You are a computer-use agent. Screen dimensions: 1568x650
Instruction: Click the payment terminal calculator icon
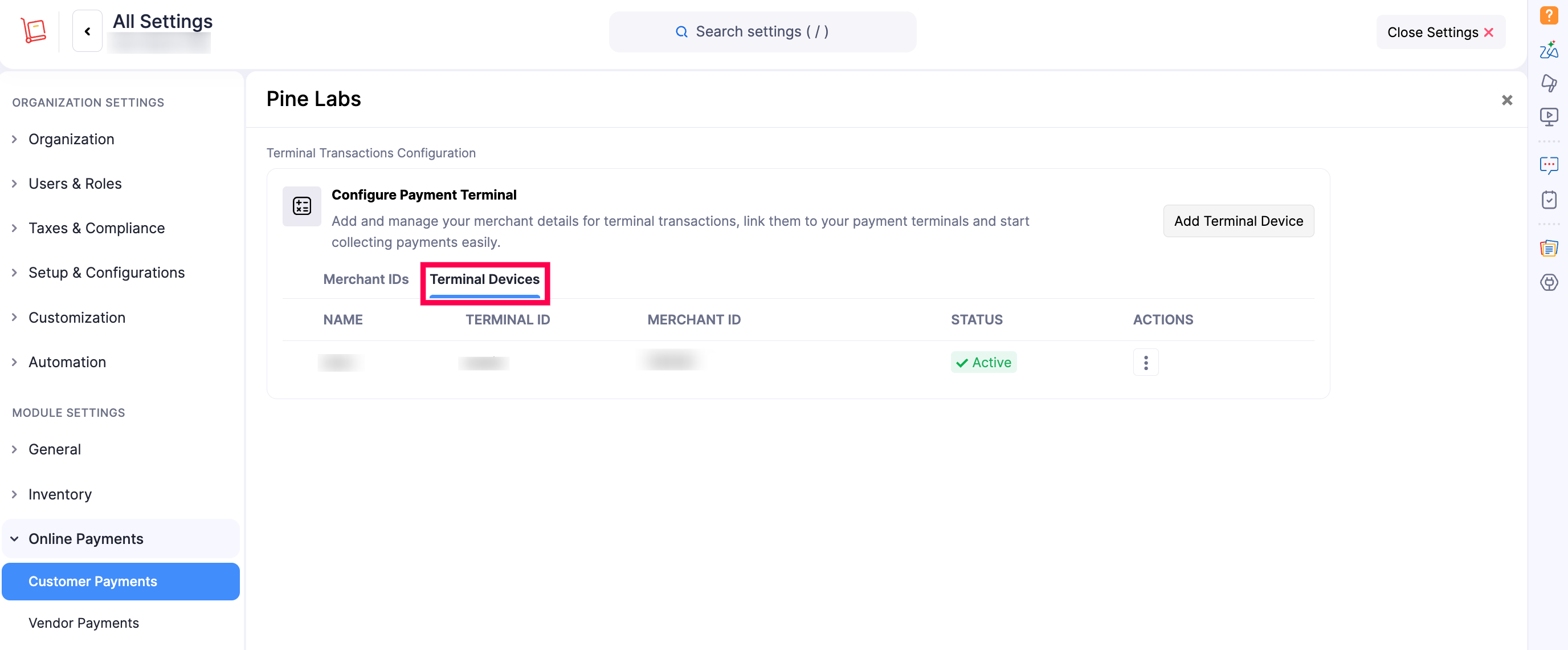pyautogui.click(x=302, y=206)
